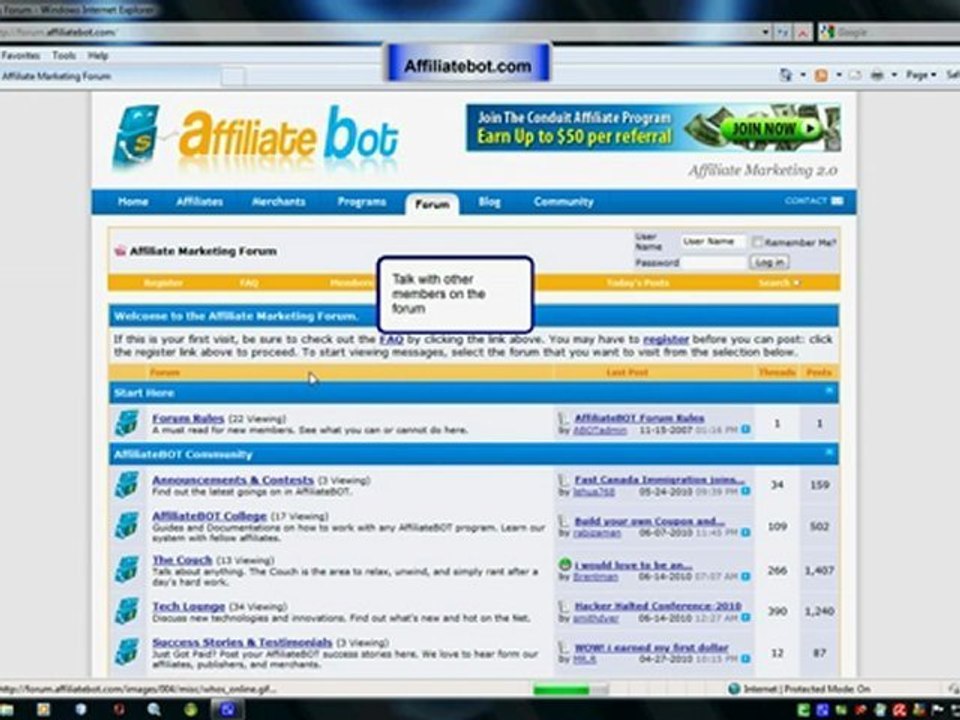The height and width of the screenshot is (720, 960).
Task: Select the Forum tab in site navigation
Action: click(432, 204)
